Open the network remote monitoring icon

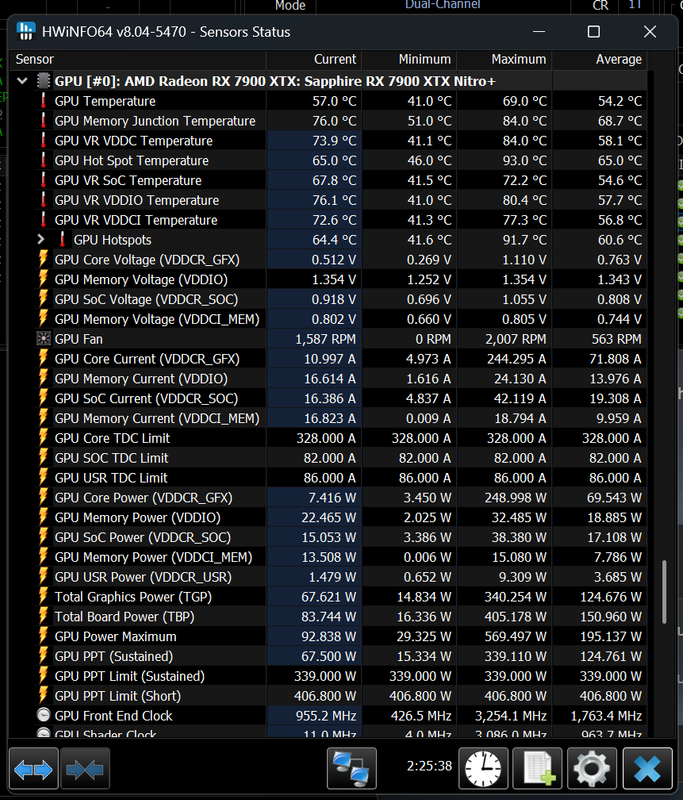351,769
